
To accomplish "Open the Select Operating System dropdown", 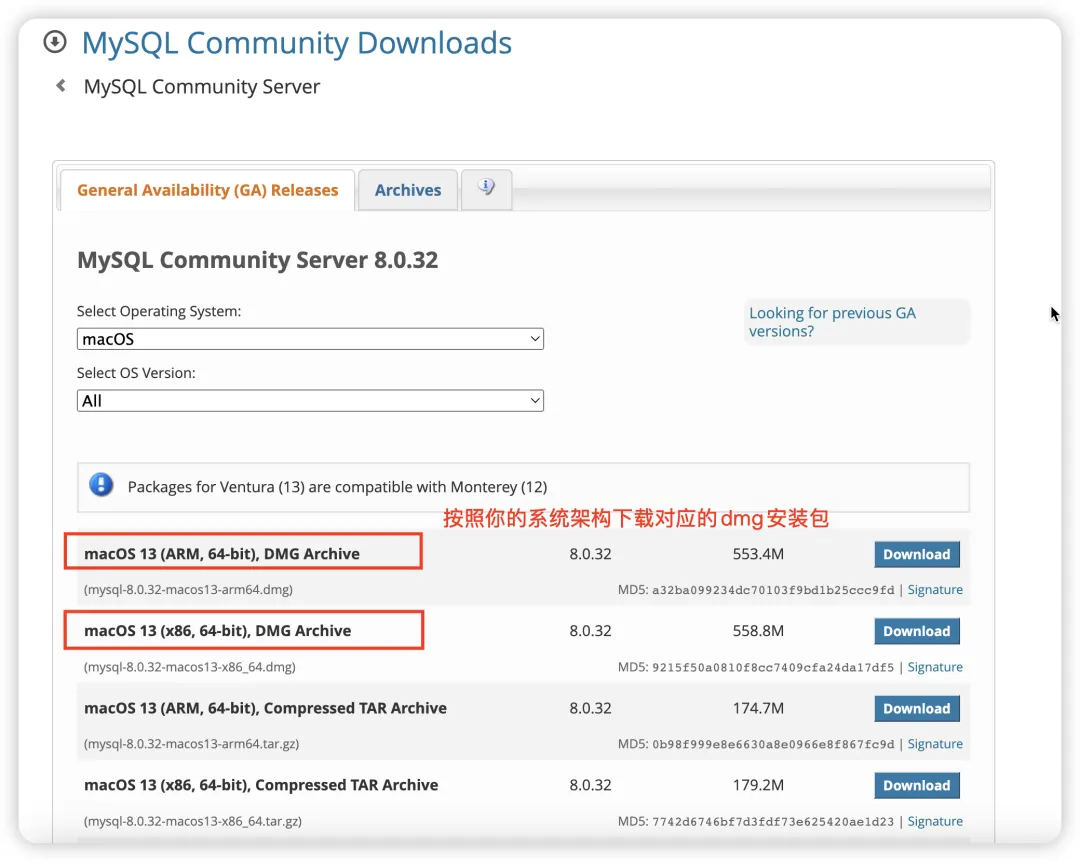I will (x=310, y=339).
